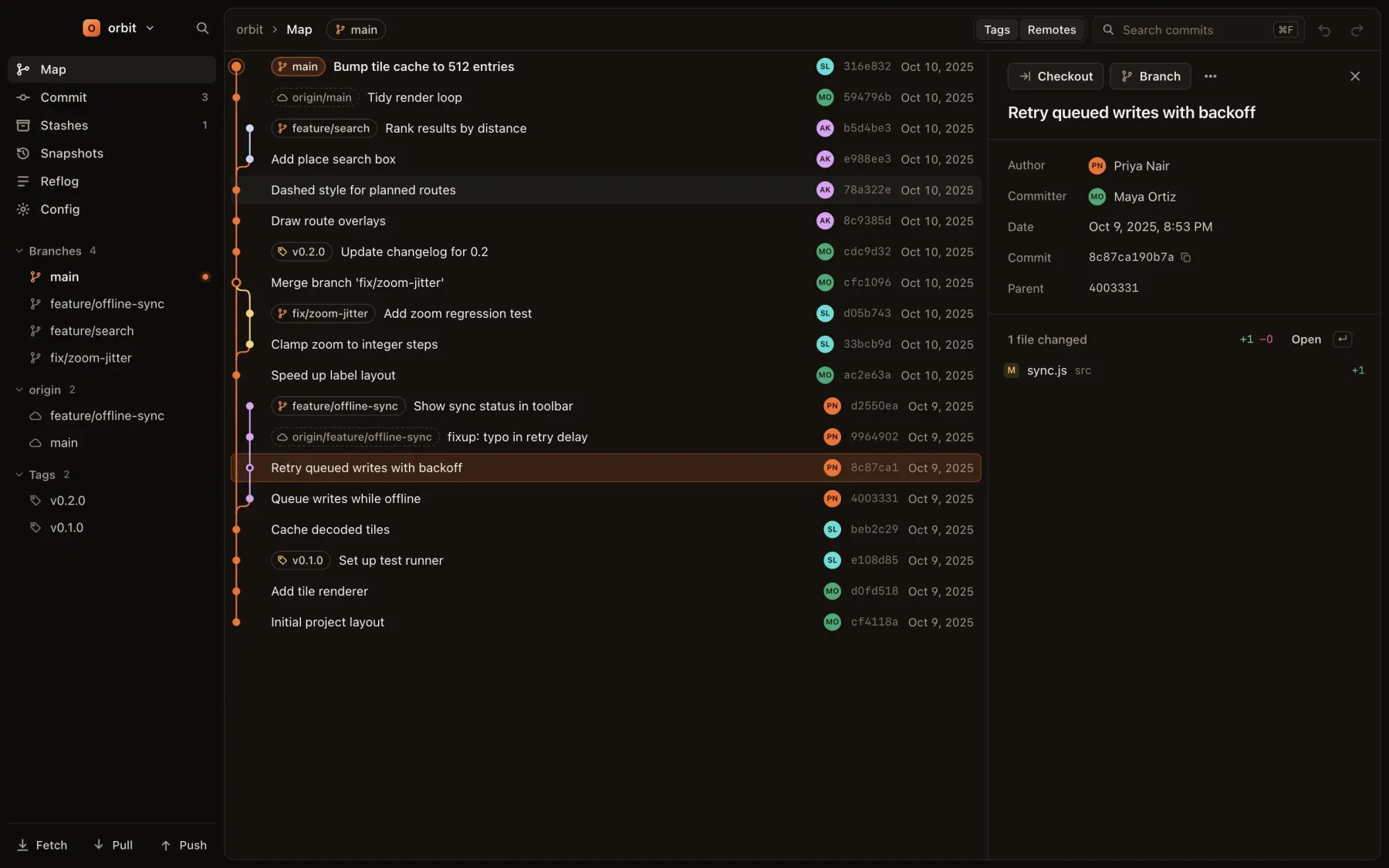Click the Maya Ortiz committer avatar
1389x868 pixels.
1097,197
